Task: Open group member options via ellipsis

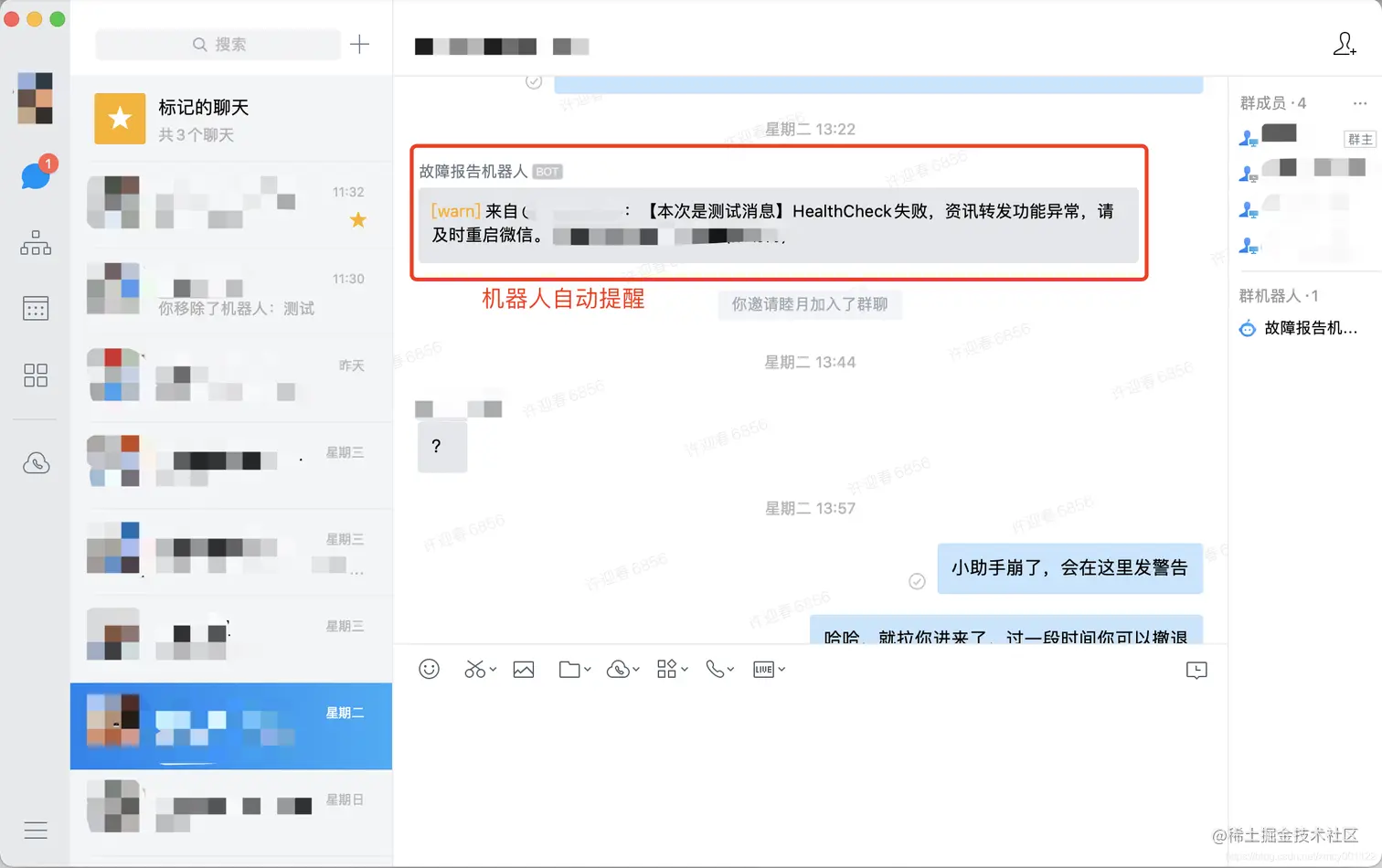Action: click(x=1359, y=103)
